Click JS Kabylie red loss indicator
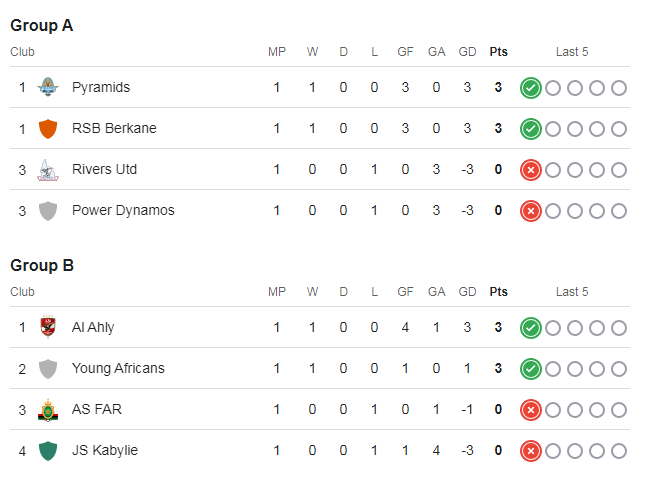 tap(531, 451)
